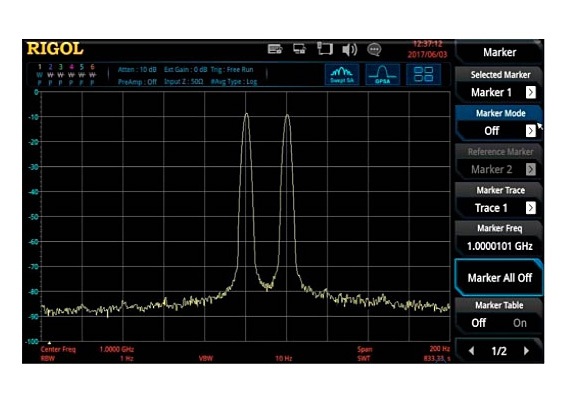The height and width of the screenshot is (403, 565).
Task: Open the multi-window layout icon
Action: tap(423, 75)
